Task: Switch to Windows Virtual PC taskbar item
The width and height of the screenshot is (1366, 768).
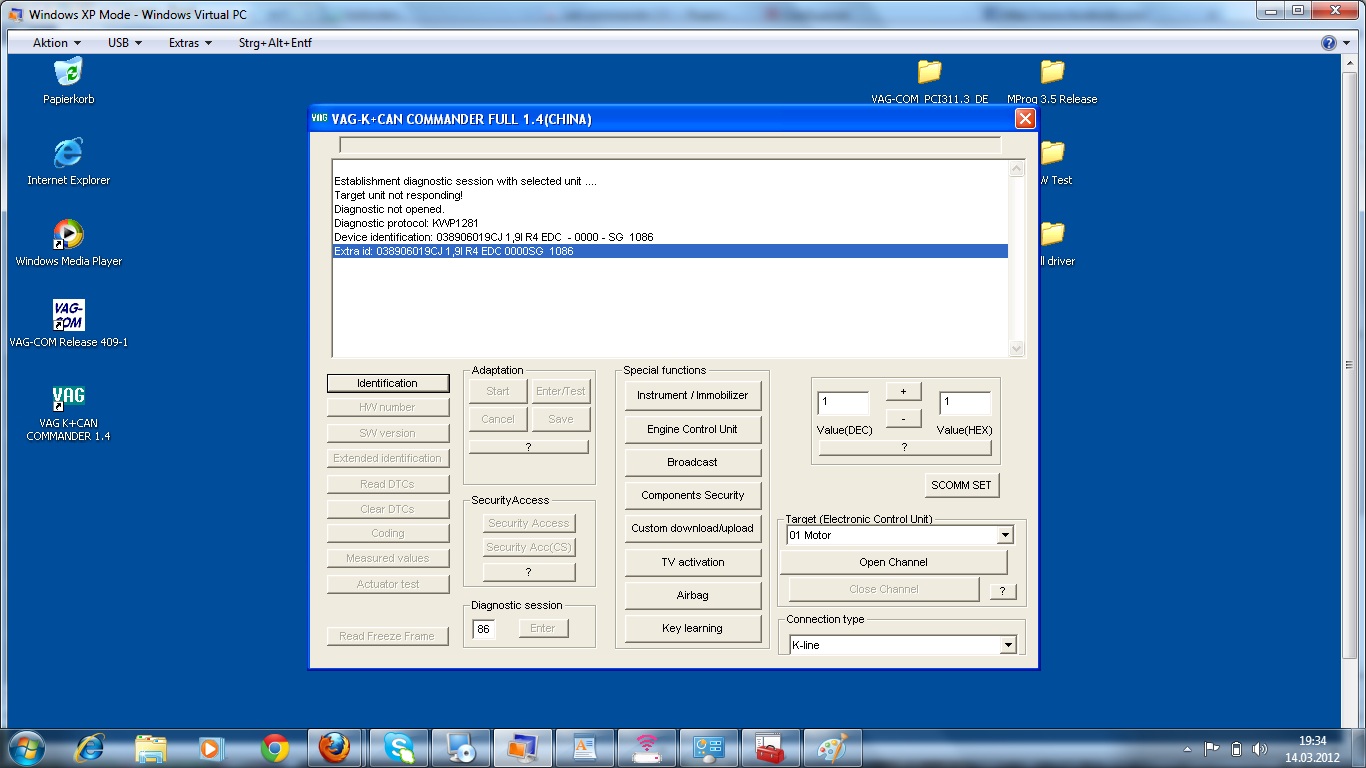Action: pyautogui.click(x=522, y=748)
